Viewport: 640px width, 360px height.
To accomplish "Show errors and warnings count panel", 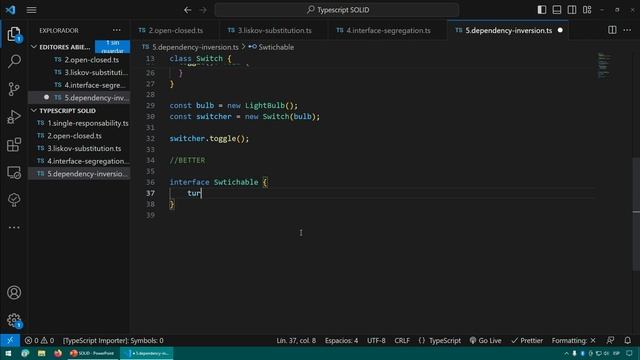I will (39, 340).
